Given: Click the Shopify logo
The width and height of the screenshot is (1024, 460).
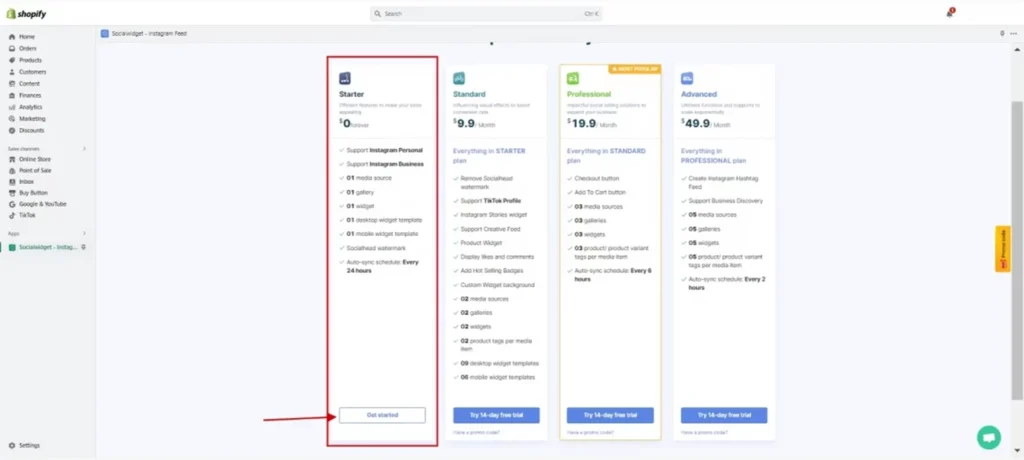Looking at the screenshot, I should coord(26,14).
